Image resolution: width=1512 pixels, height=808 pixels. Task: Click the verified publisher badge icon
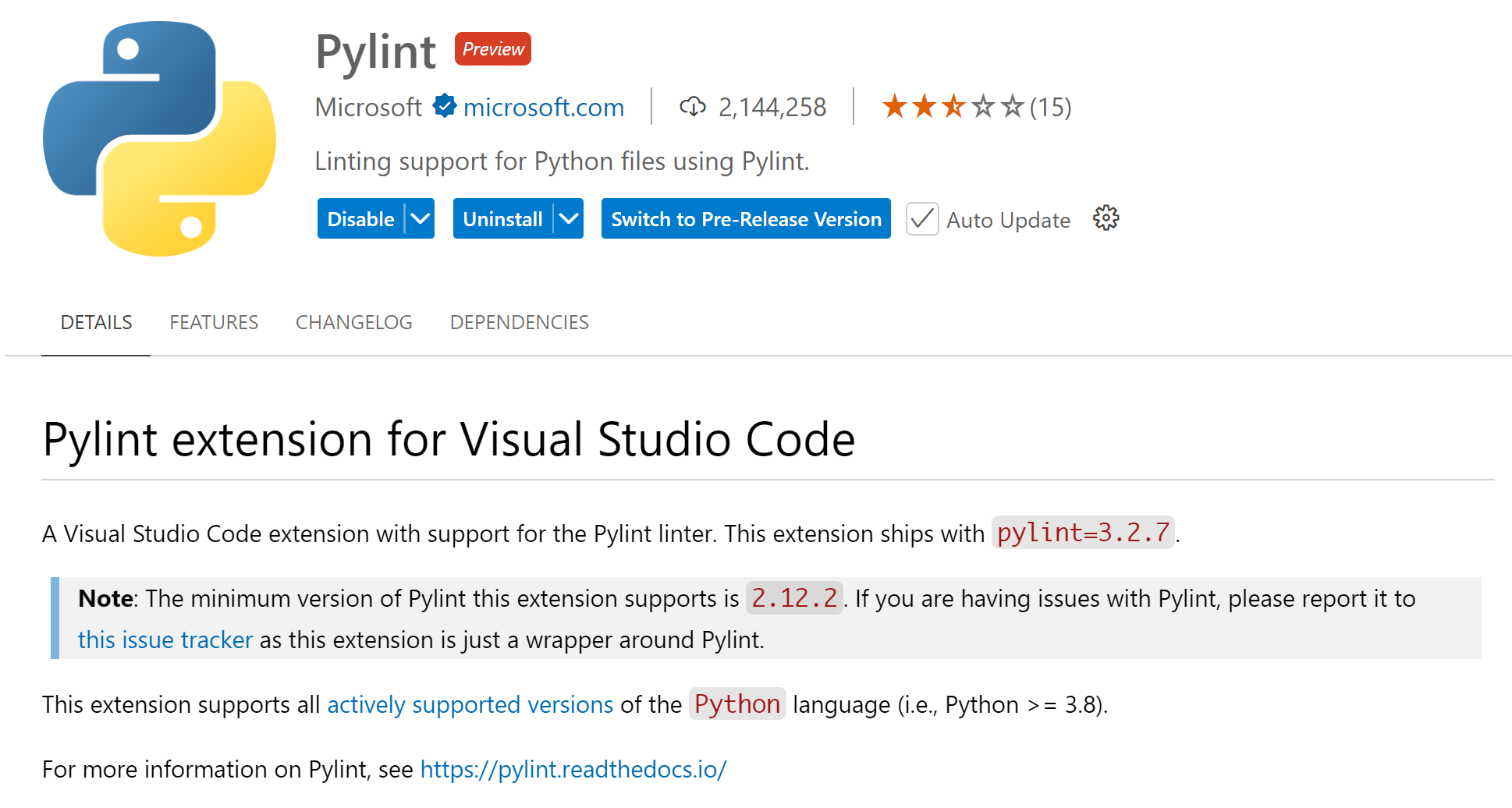(445, 106)
